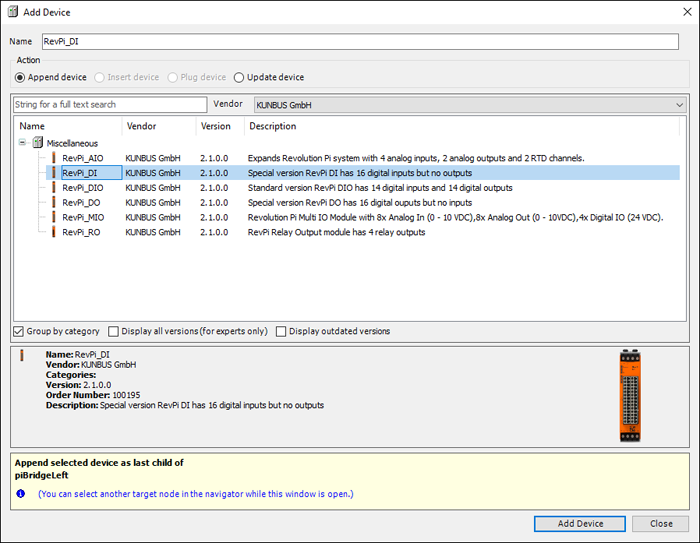Click the blue information icon
Viewport: 700px width, 543px height.
click(x=21, y=493)
